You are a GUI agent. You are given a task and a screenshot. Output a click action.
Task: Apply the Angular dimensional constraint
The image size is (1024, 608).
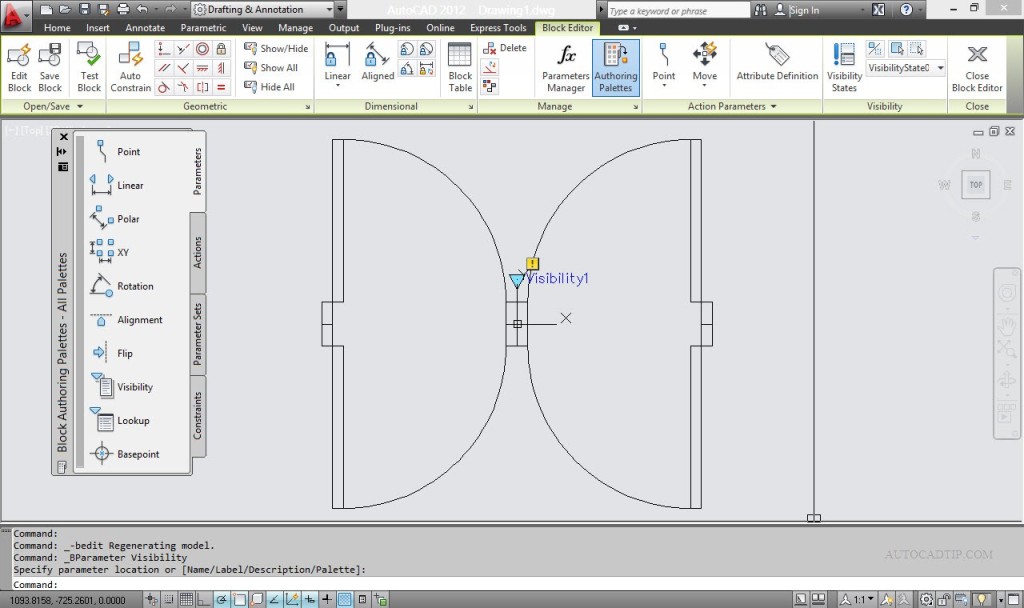tap(406, 69)
